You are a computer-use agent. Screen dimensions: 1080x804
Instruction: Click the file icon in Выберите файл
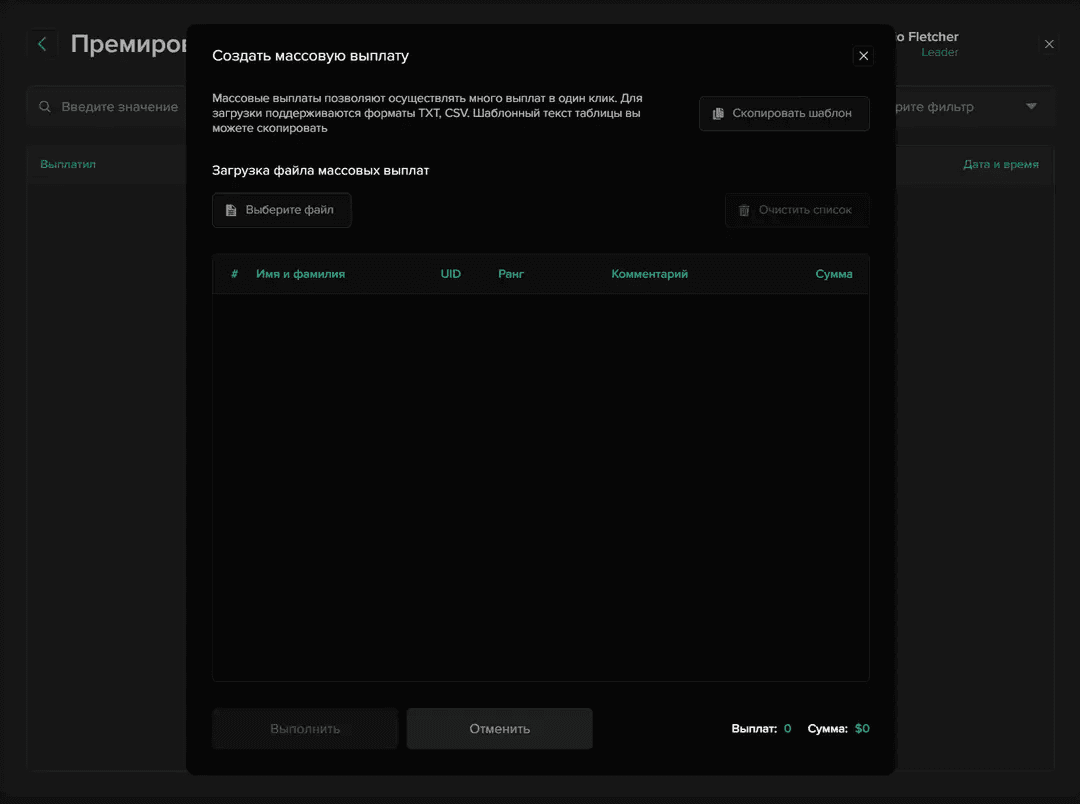click(x=231, y=210)
